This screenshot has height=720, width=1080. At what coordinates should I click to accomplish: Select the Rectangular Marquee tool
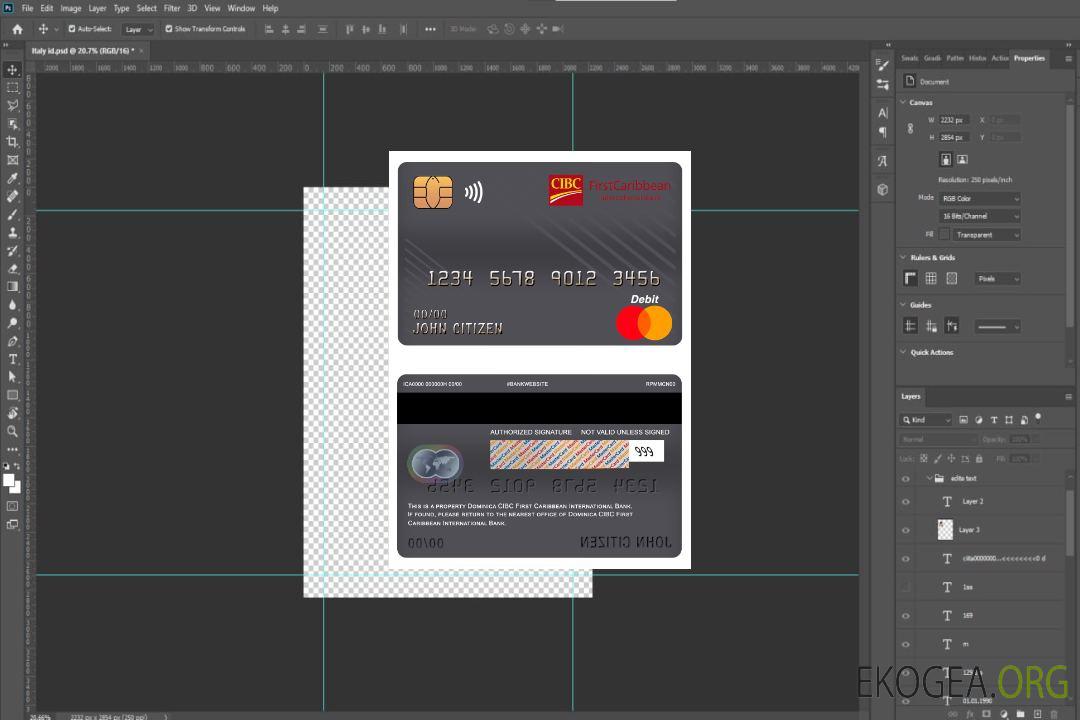tap(13, 87)
